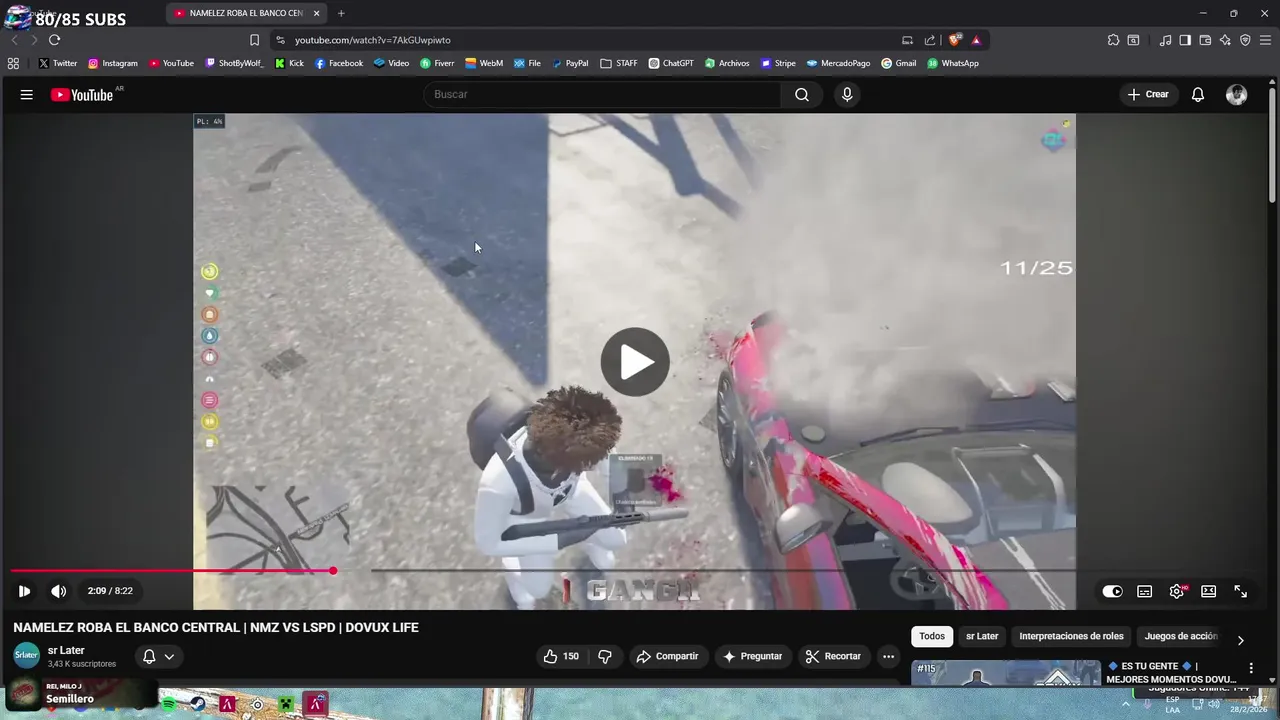Click the Compartir share button
This screenshot has width=1280, height=720.
[669, 656]
